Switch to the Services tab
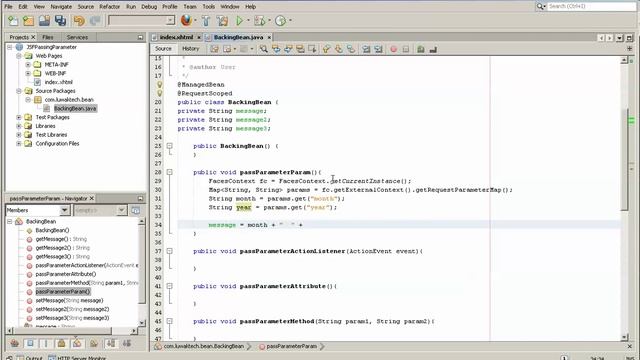Viewport: 640px width, 360px height. click(x=77, y=37)
